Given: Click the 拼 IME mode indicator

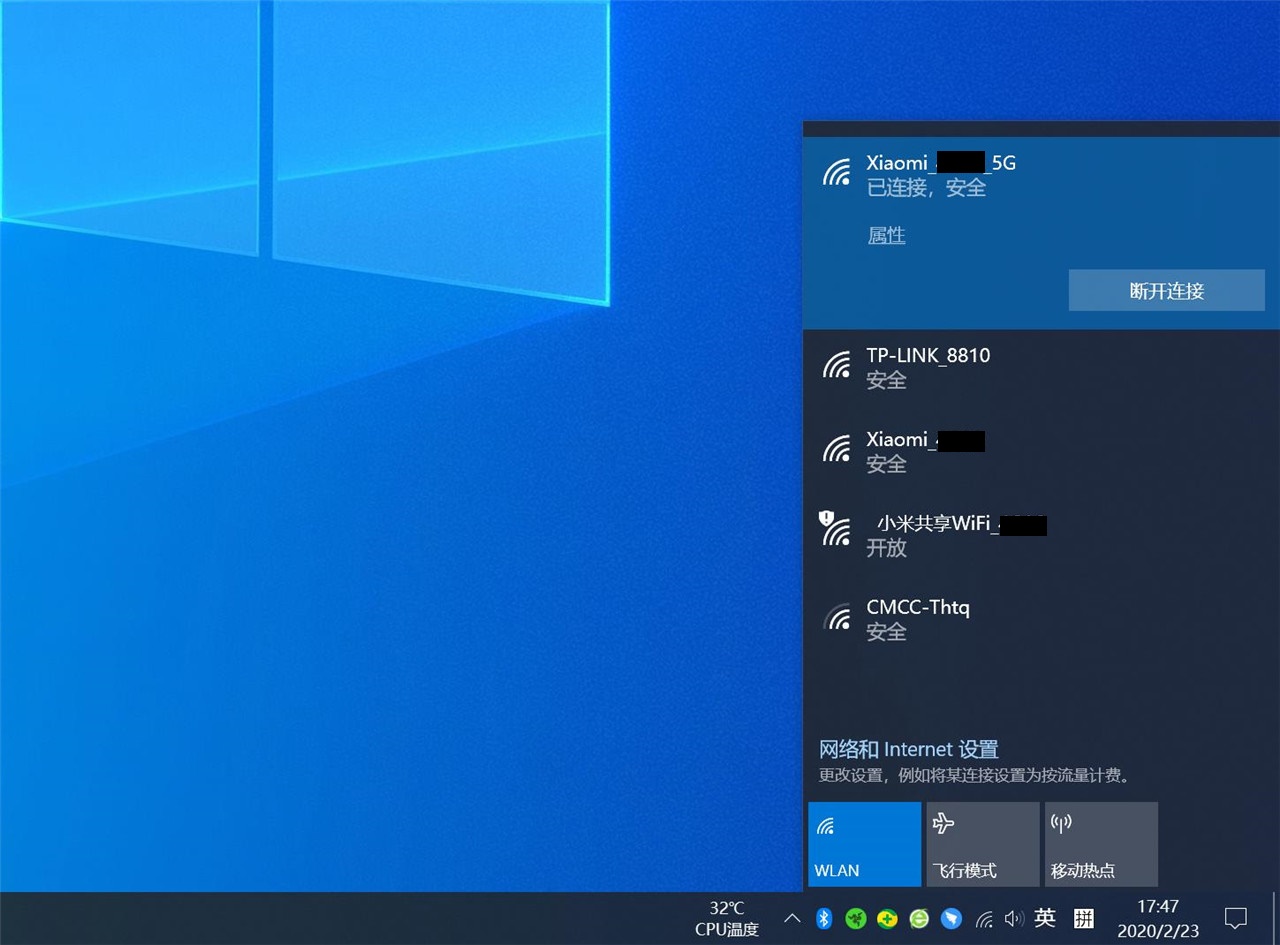Looking at the screenshot, I should pos(1083,918).
